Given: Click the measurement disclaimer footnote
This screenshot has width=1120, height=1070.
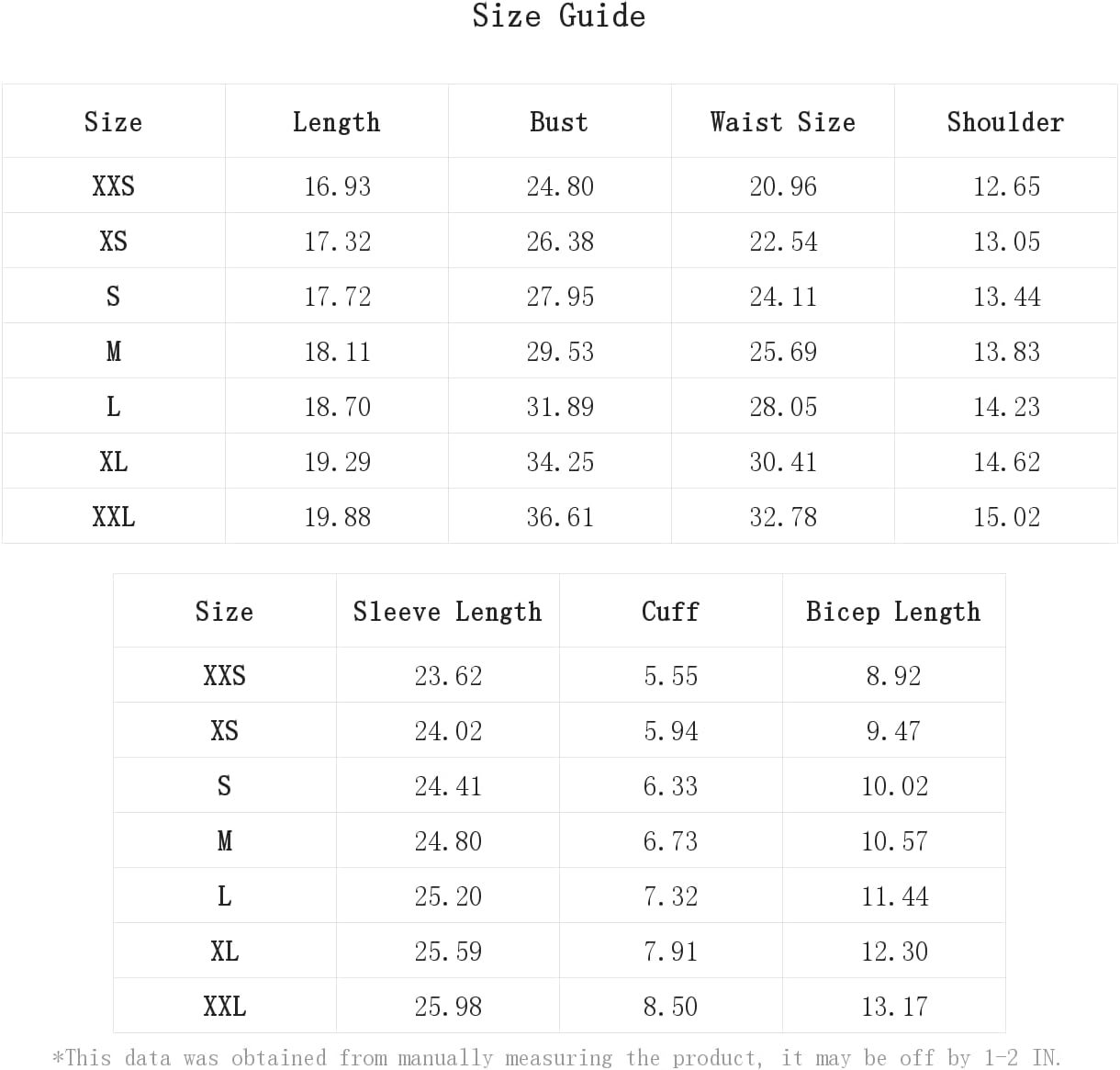Looking at the screenshot, I should [557, 1058].
